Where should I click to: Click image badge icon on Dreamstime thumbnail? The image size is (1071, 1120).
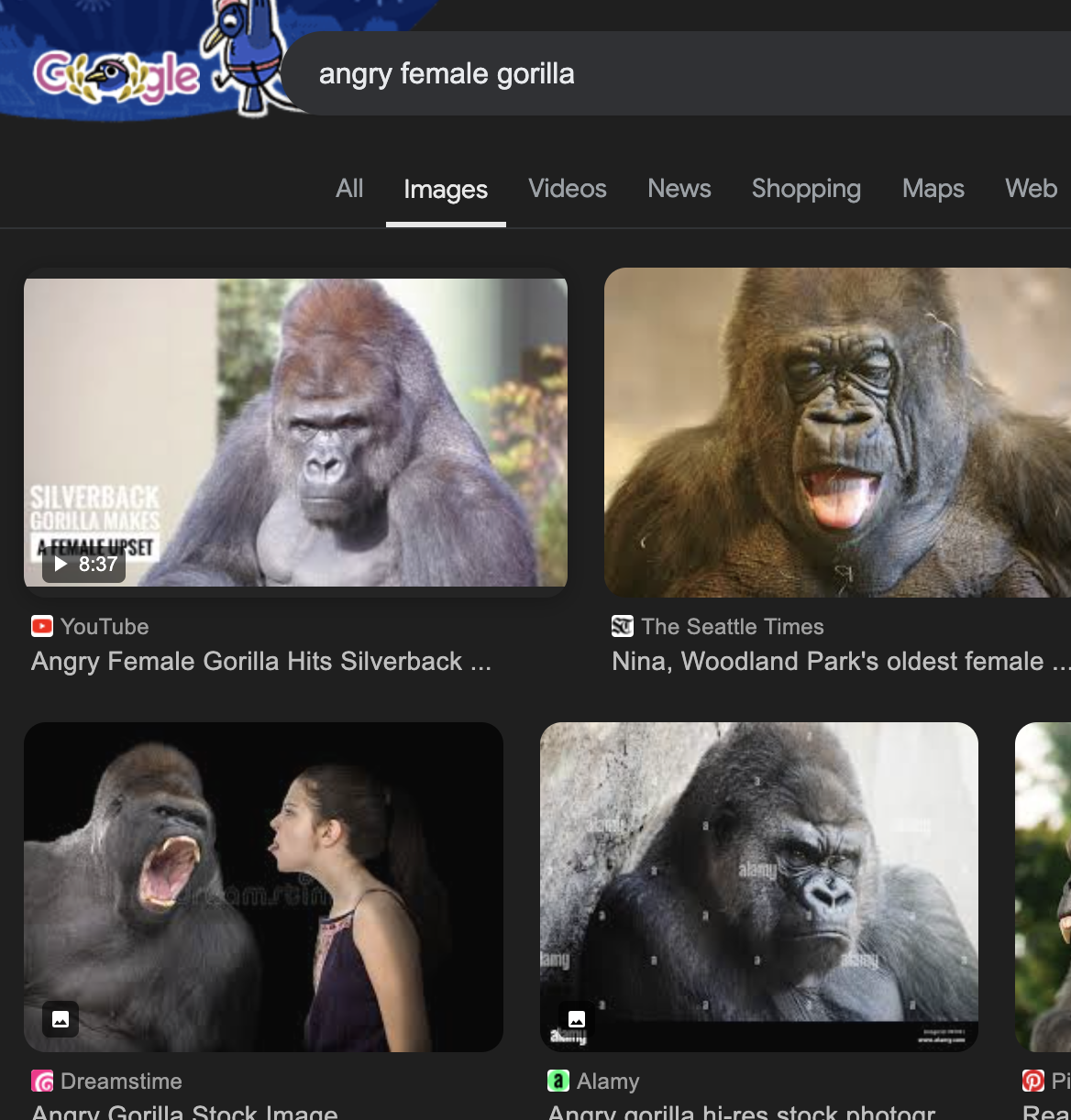[61, 1019]
